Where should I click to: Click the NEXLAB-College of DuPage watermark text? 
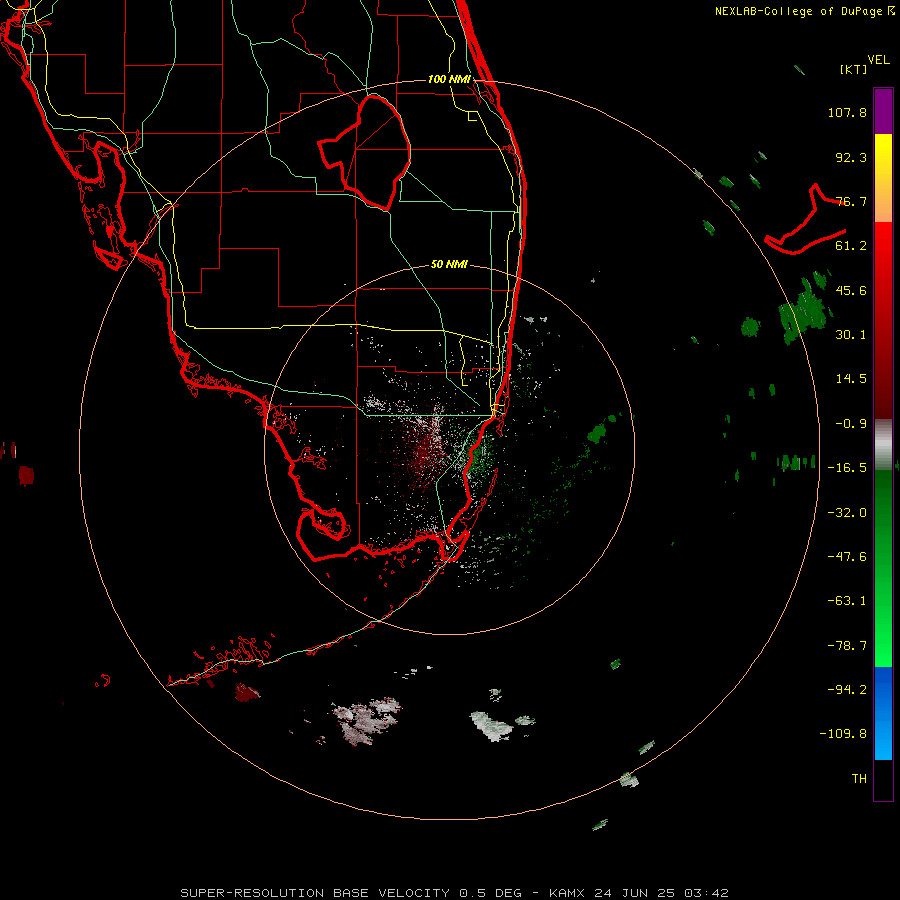pos(805,11)
